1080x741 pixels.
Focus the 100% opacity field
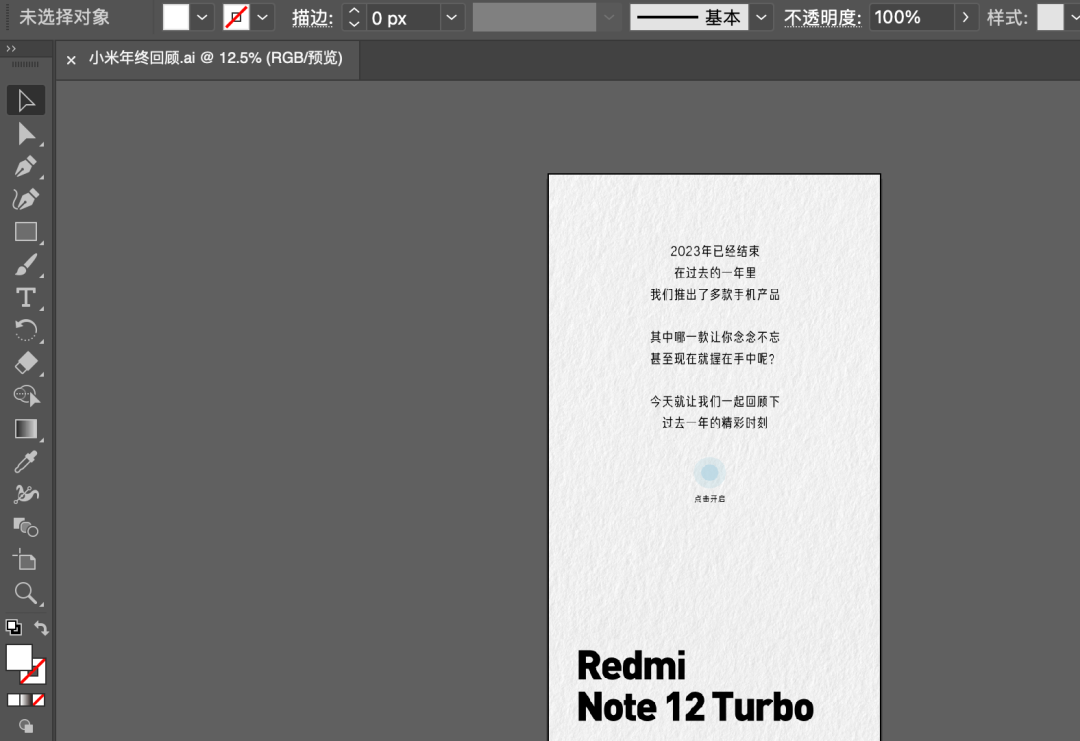[x=911, y=17]
